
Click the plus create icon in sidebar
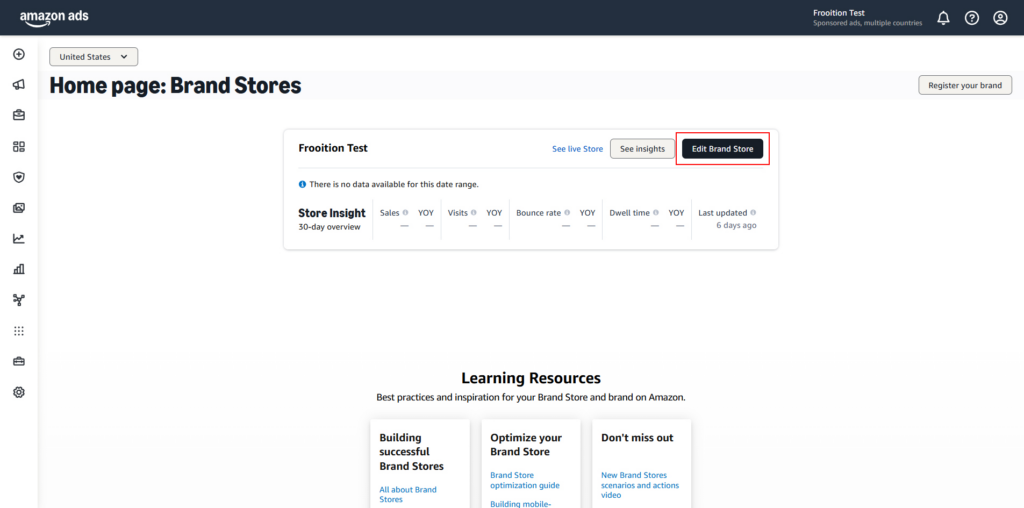click(x=18, y=54)
